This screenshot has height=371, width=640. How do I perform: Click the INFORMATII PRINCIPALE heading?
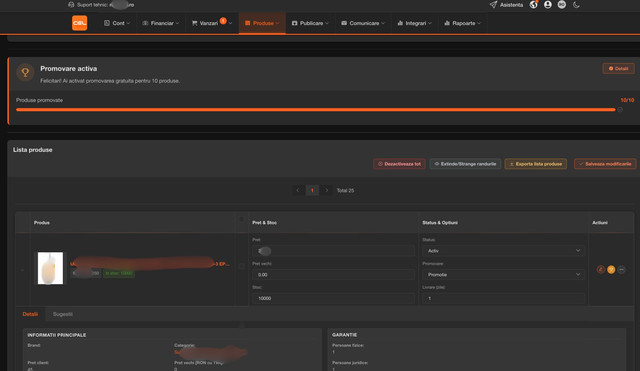tap(57, 335)
